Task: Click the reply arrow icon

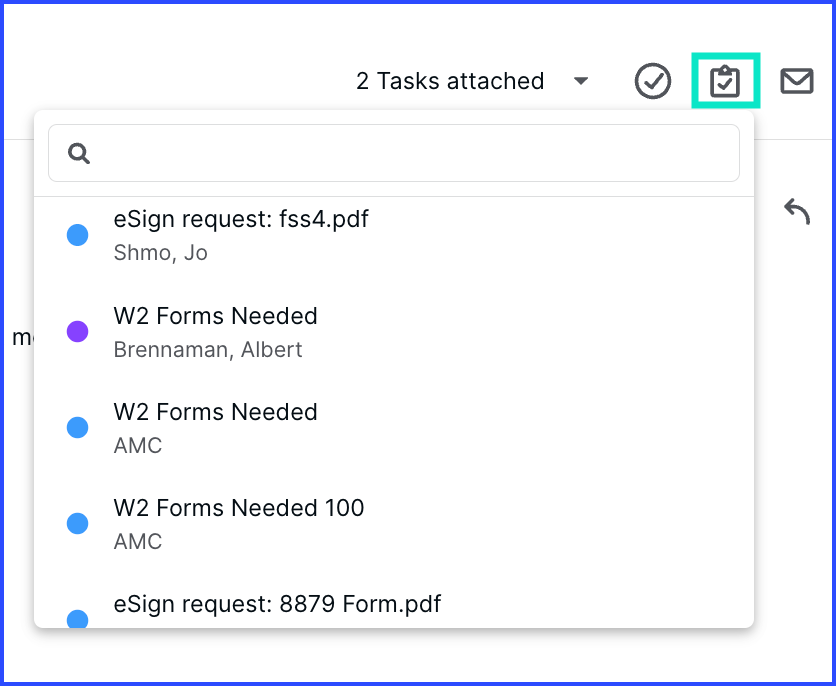Action: click(797, 212)
